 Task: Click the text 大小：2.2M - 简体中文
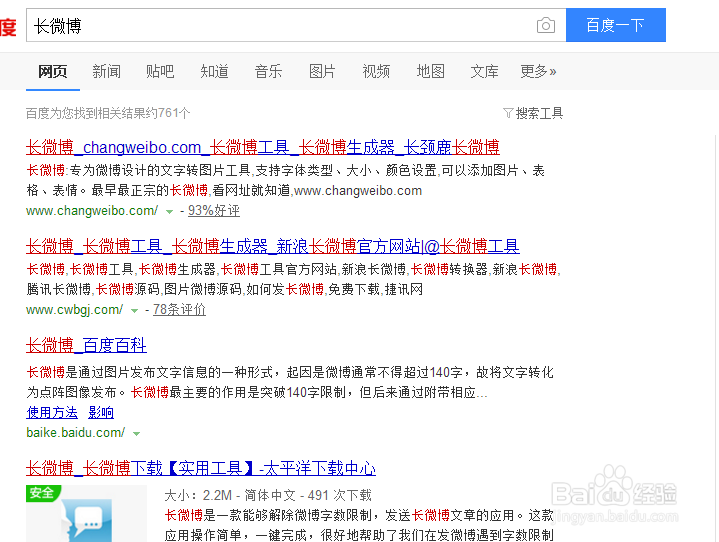[230, 495]
